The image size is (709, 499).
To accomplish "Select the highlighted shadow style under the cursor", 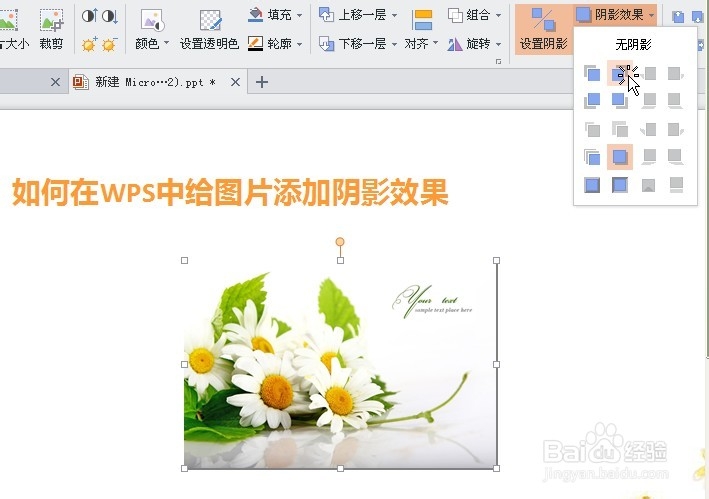I will (x=619, y=73).
